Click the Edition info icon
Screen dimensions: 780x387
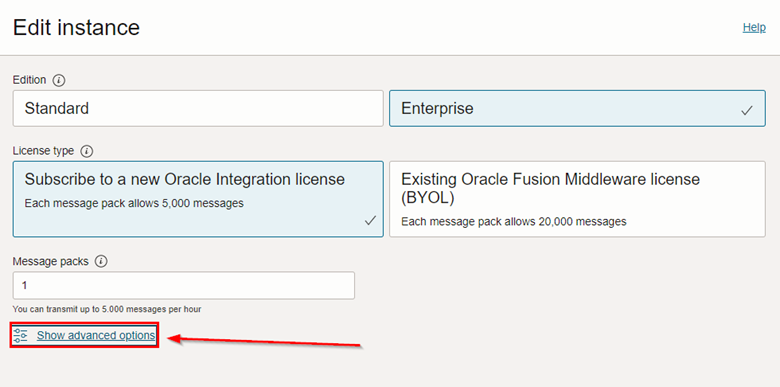[59, 80]
